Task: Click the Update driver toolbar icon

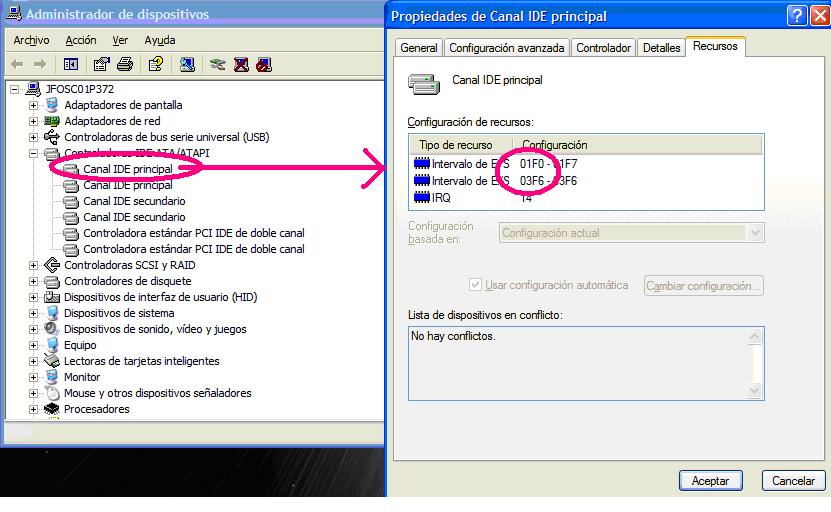Action: (x=217, y=65)
